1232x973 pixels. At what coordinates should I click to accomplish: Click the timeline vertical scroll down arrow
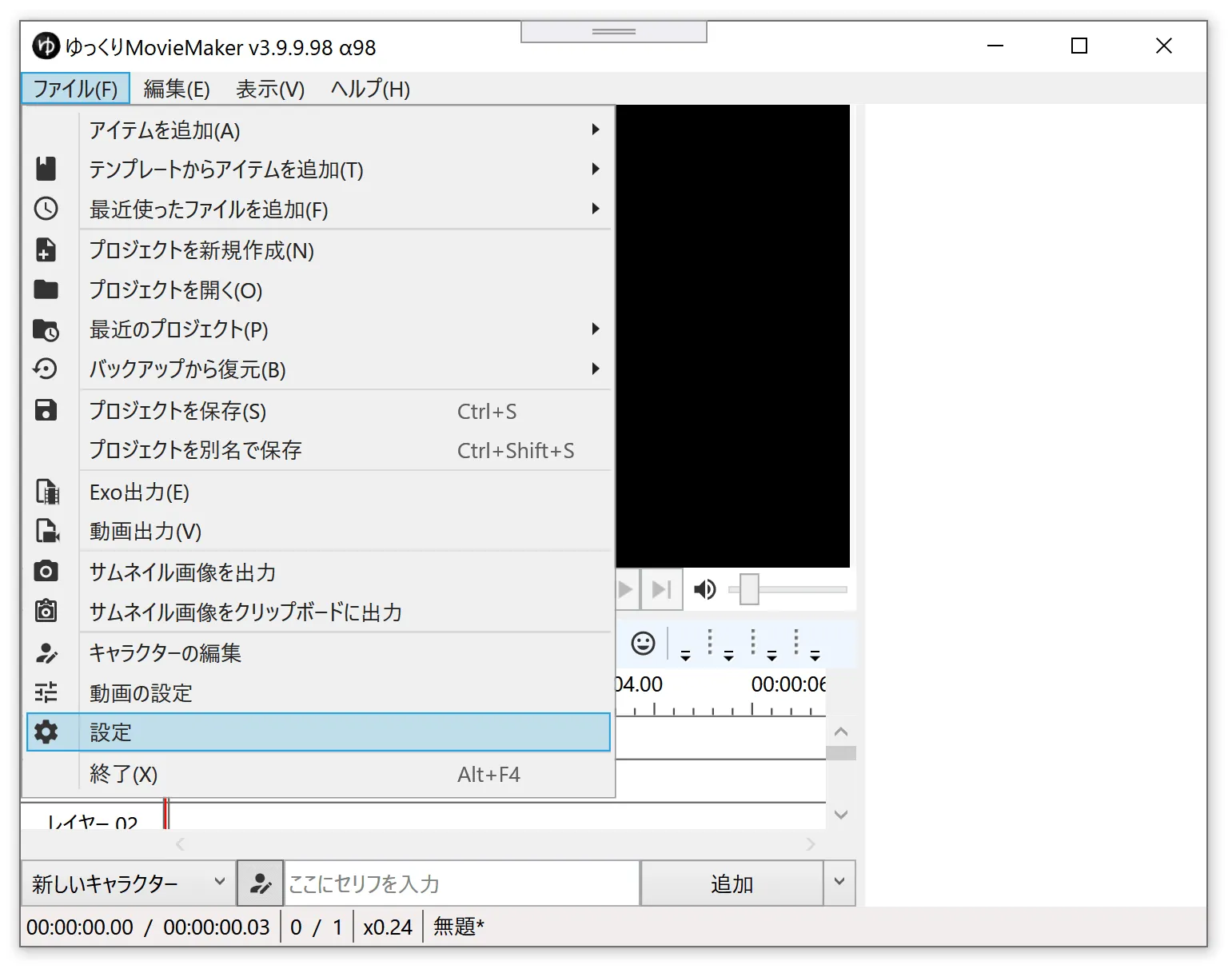[841, 815]
